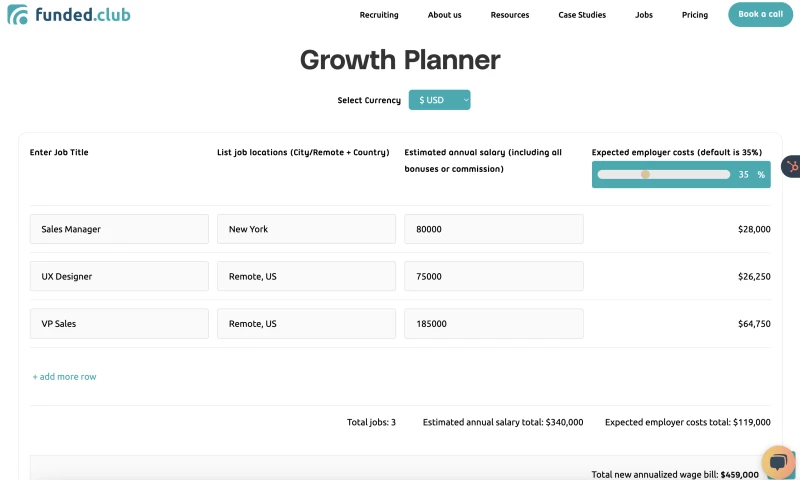Go to About us page
Viewport: 800px width, 480px height.
[444, 15]
